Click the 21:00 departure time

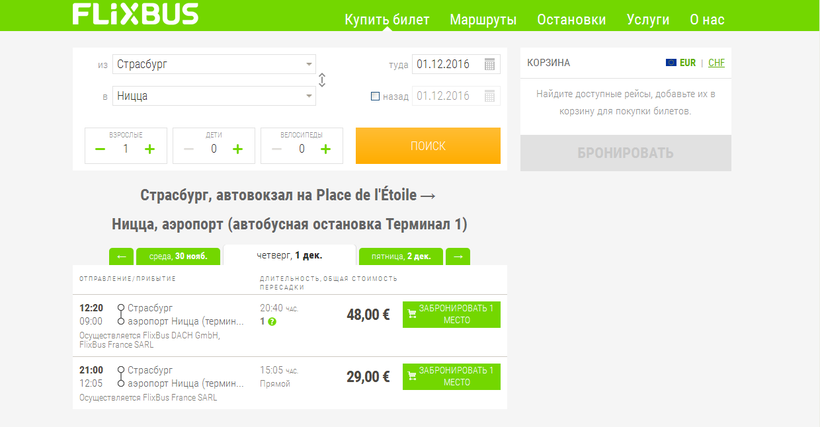pos(91,371)
